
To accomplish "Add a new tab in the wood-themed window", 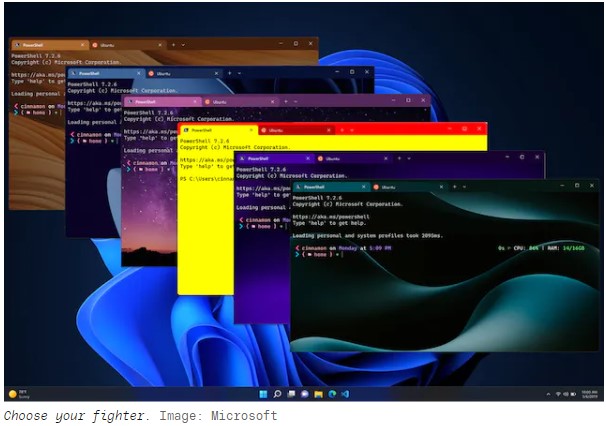I will click(174, 45).
